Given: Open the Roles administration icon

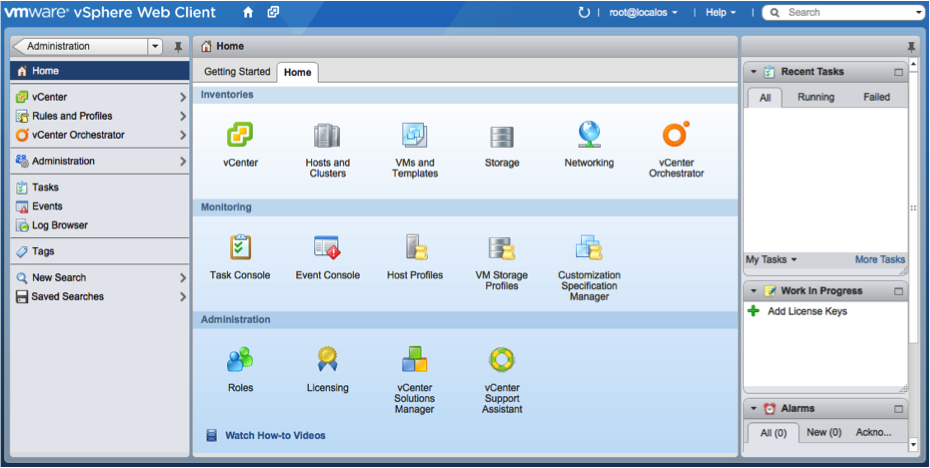Looking at the screenshot, I should tap(240, 359).
